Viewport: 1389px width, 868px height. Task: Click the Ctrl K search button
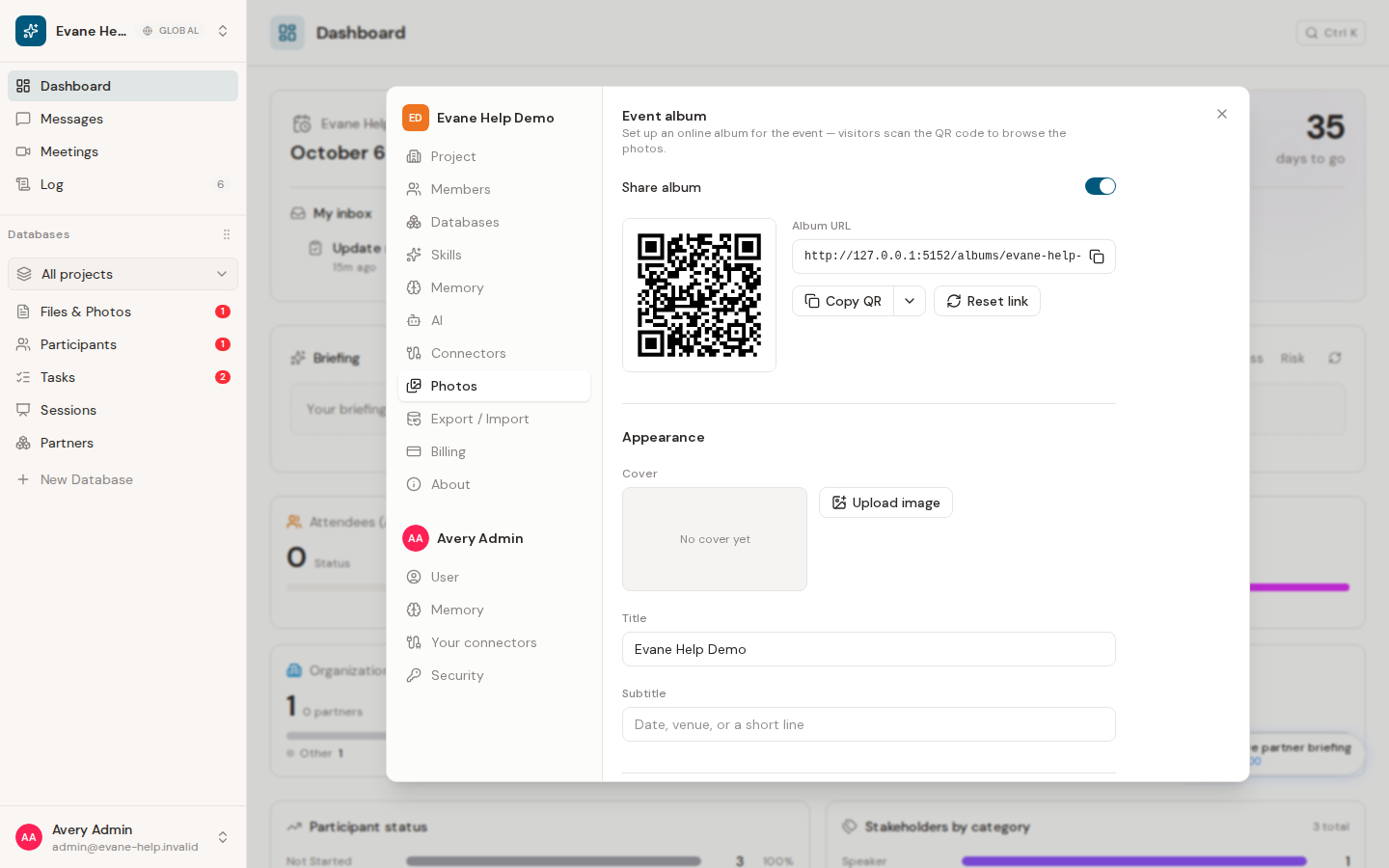(1331, 33)
